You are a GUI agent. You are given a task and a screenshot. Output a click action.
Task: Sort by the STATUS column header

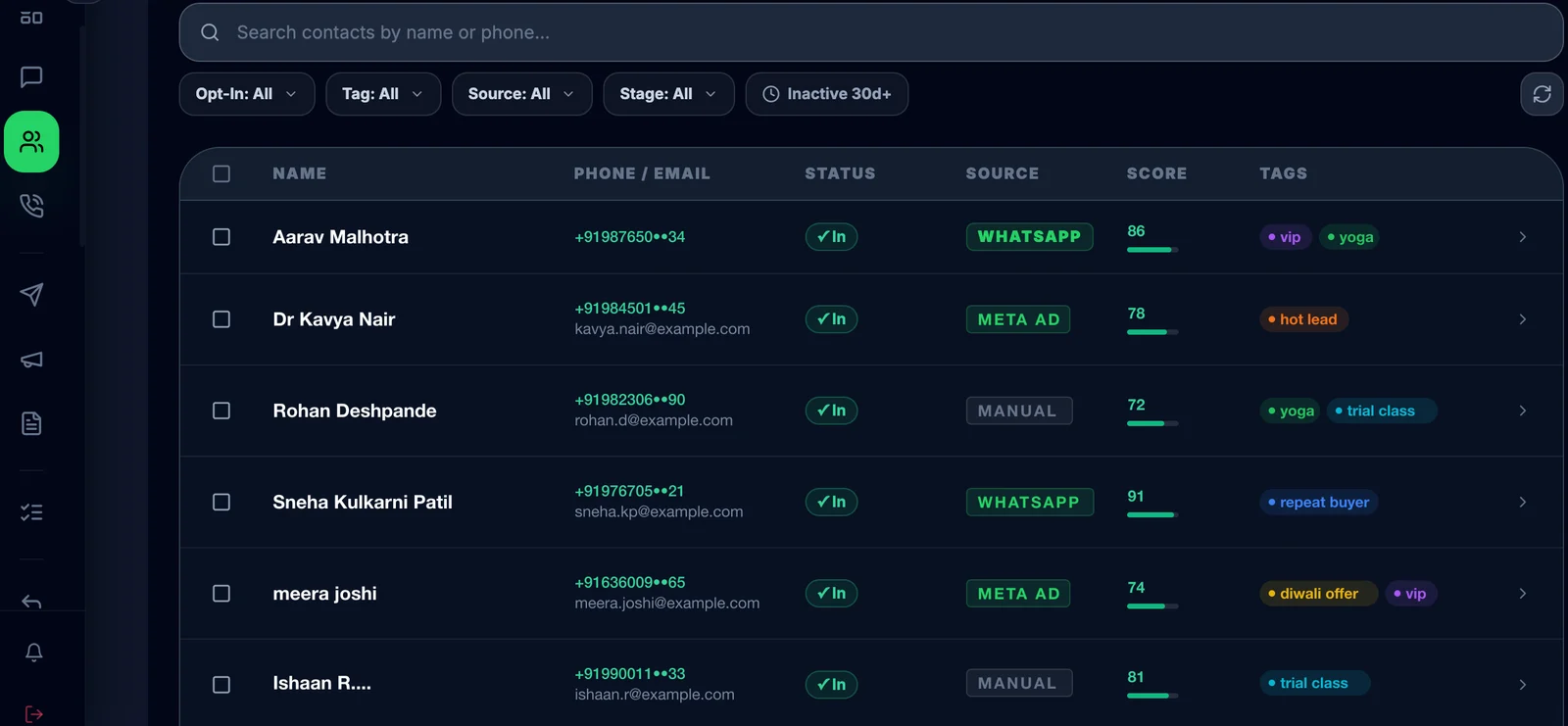840,173
